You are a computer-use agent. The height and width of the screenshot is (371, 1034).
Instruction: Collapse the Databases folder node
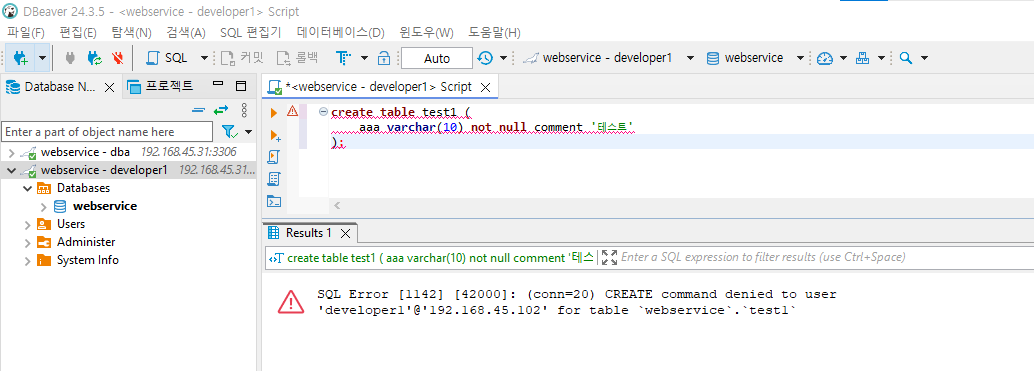pyautogui.click(x=27, y=188)
